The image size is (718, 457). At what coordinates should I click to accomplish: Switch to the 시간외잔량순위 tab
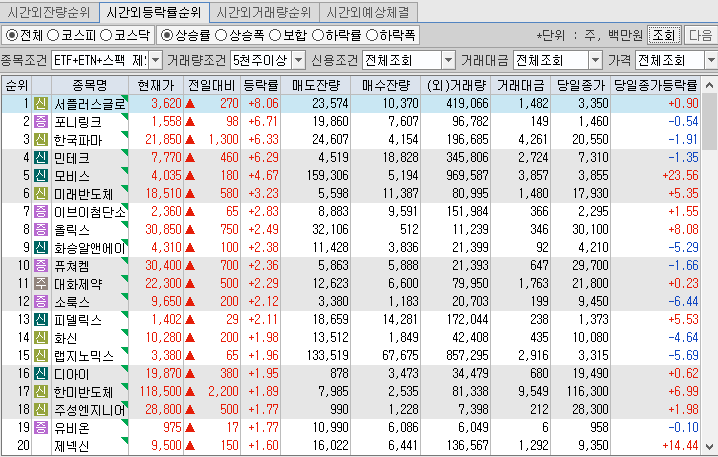coord(49,12)
